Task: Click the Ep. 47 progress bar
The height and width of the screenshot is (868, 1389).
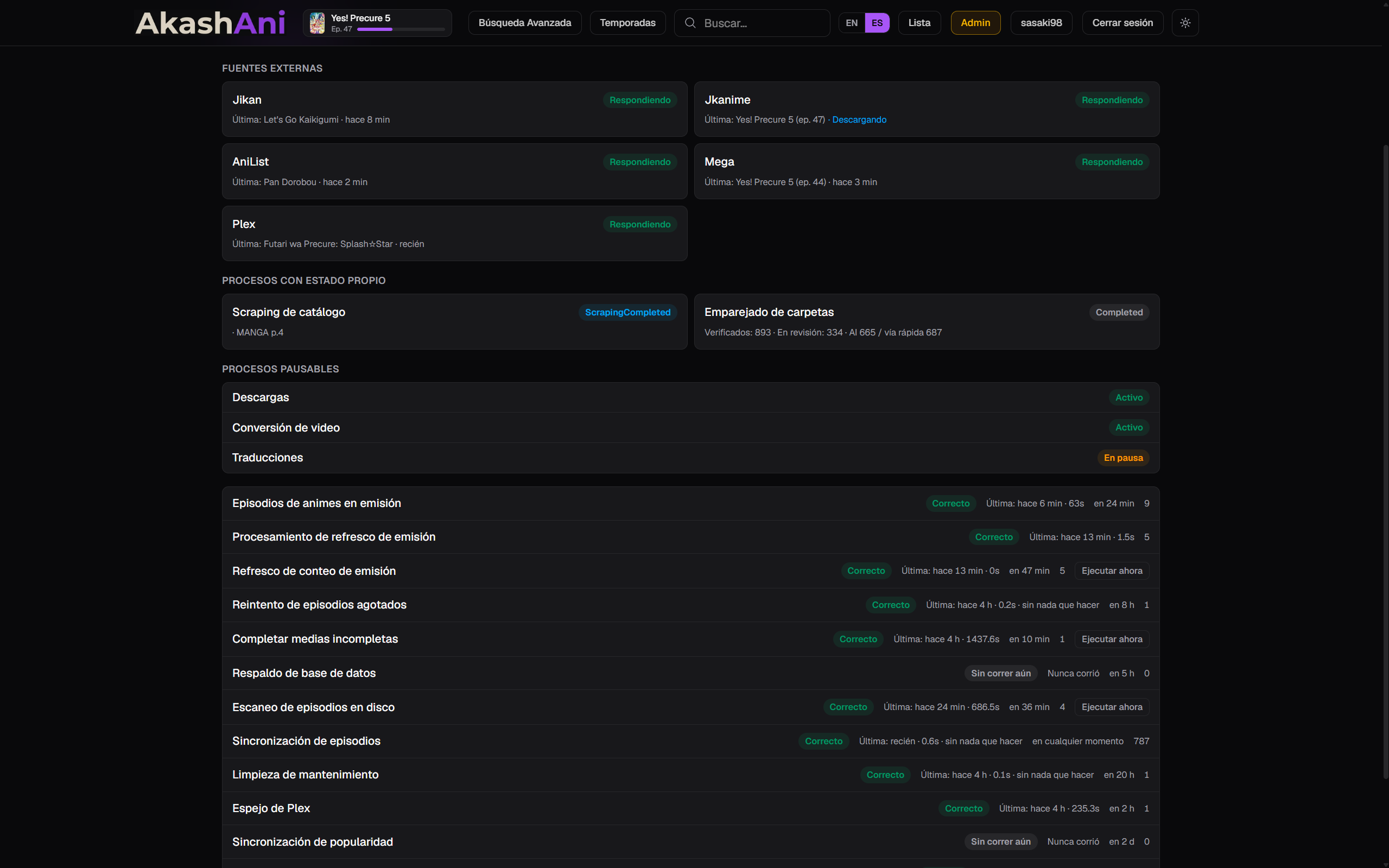Action: [x=401, y=29]
